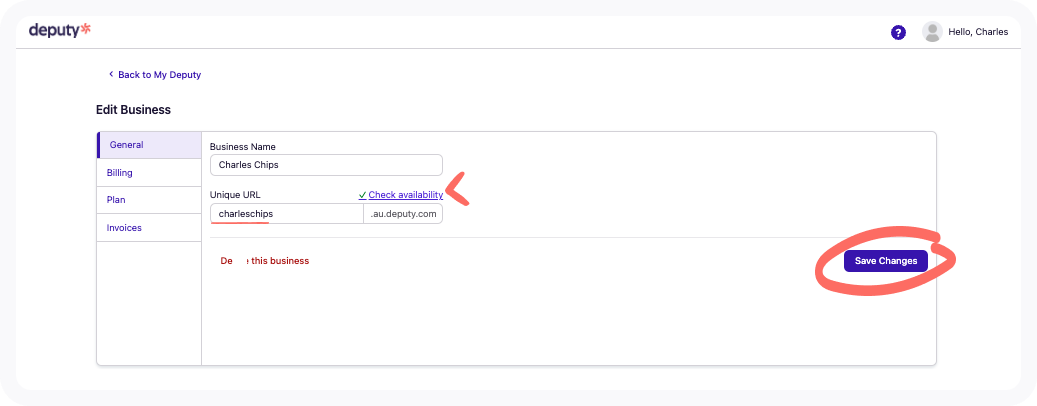Open the Plan tab
Screen dimensions: 1037x406
tap(149, 200)
